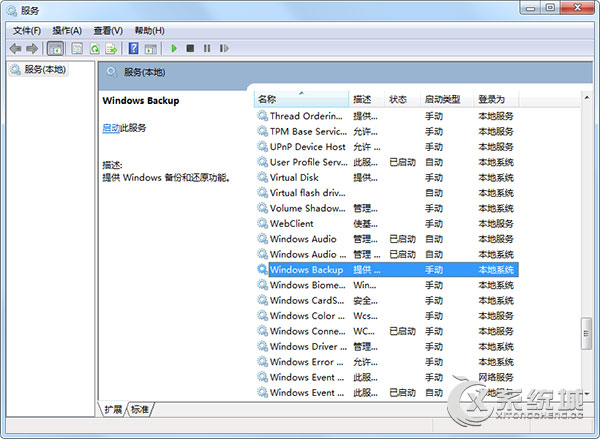Select the Windows Backup service name
Screen dimensions: 600x439
307,270
